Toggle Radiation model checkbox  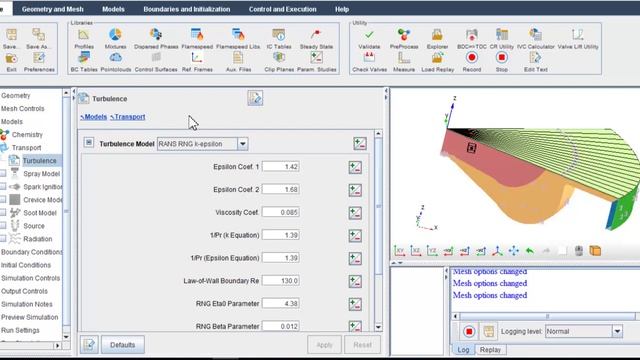(3, 239)
